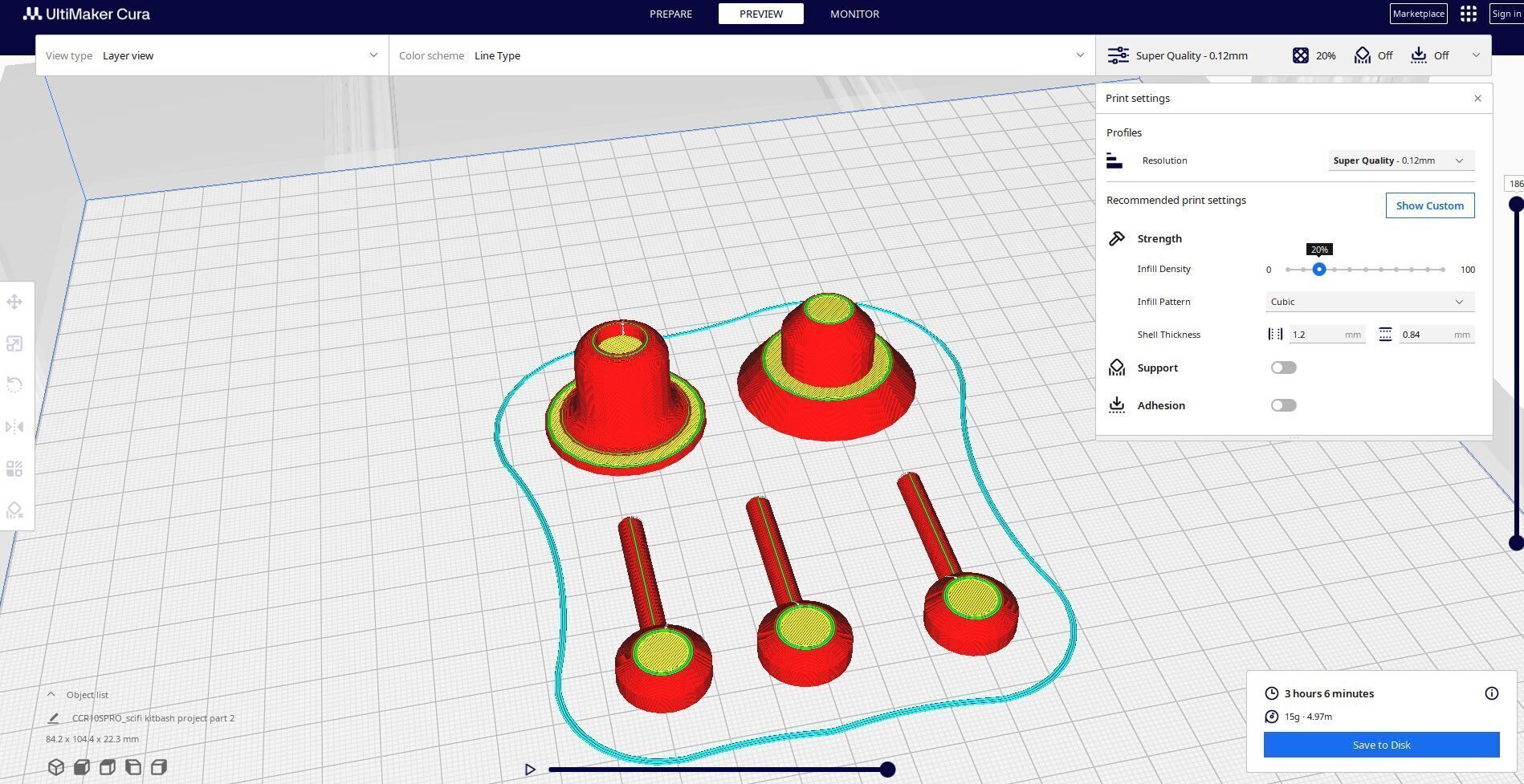1524x784 pixels.
Task: Select CCR10SPRO_scifi kitbash project part 2 object
Action: [153, 718]
